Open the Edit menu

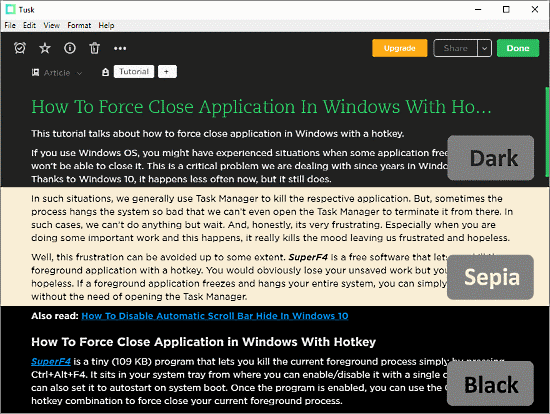point(29,25)
